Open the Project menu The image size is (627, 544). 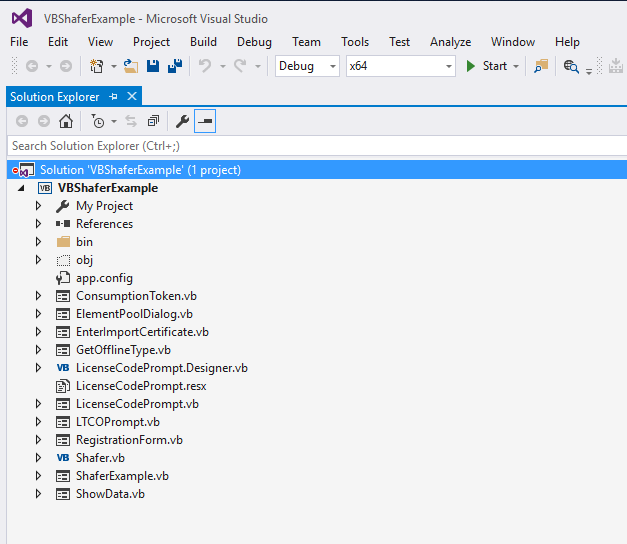(151, 42)
